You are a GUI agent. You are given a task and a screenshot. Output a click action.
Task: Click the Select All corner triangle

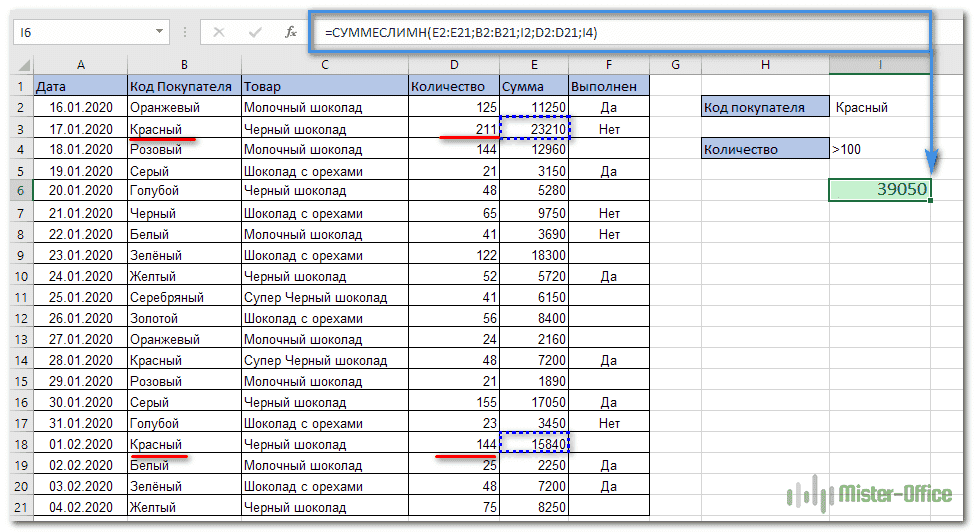pyautogui.click(x=23, y=65)
